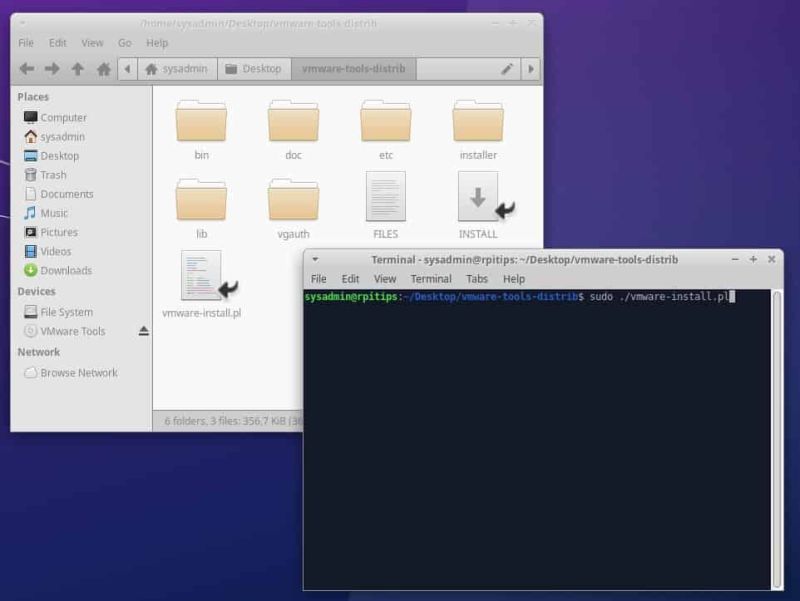Open the Go menu
This screenshot has width=800, height=601.
[x=124, y=43]
